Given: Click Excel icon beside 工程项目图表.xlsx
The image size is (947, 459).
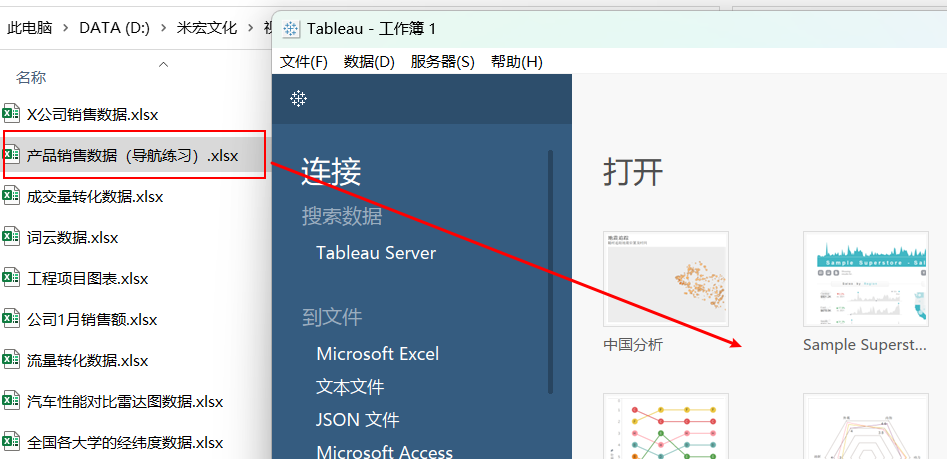Looking at the screenshot, I should point(12,278).
